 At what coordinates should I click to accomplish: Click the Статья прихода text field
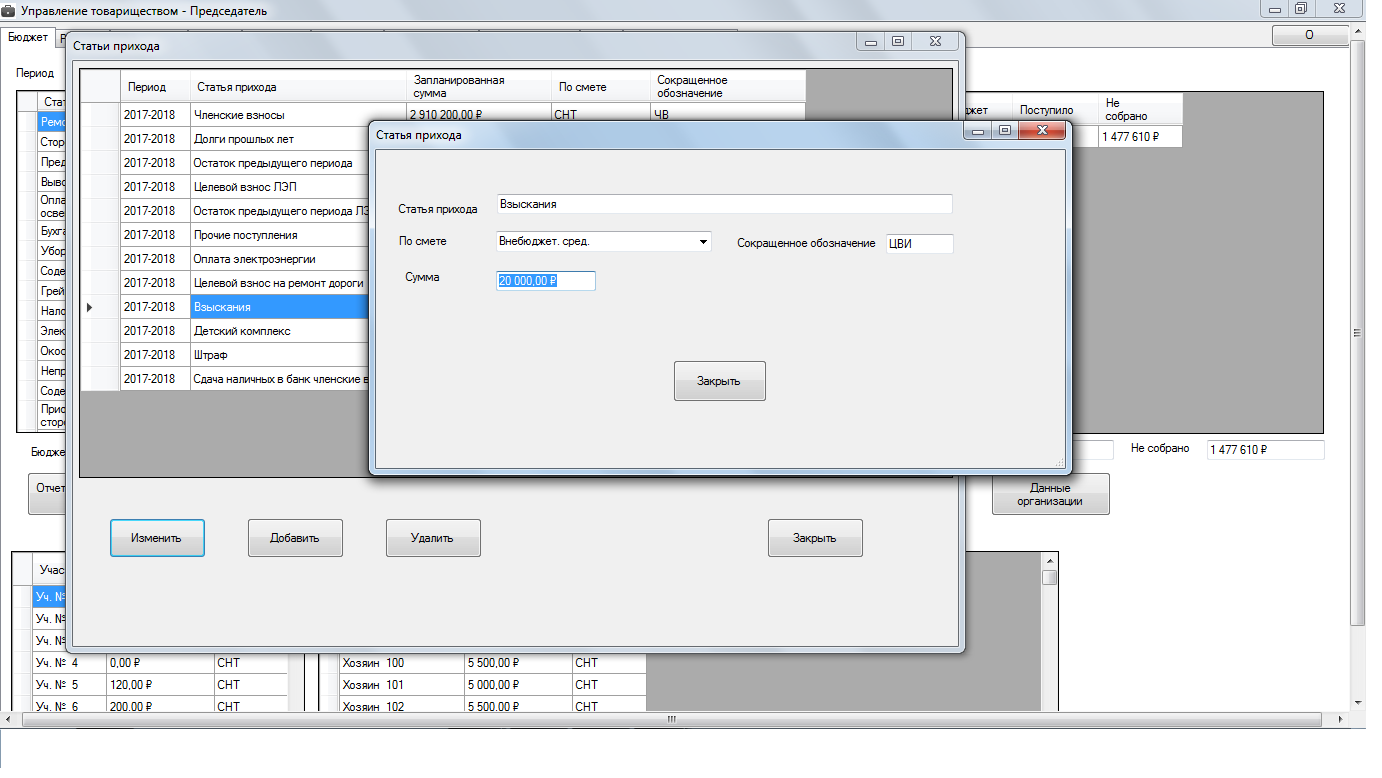[724, 204]
